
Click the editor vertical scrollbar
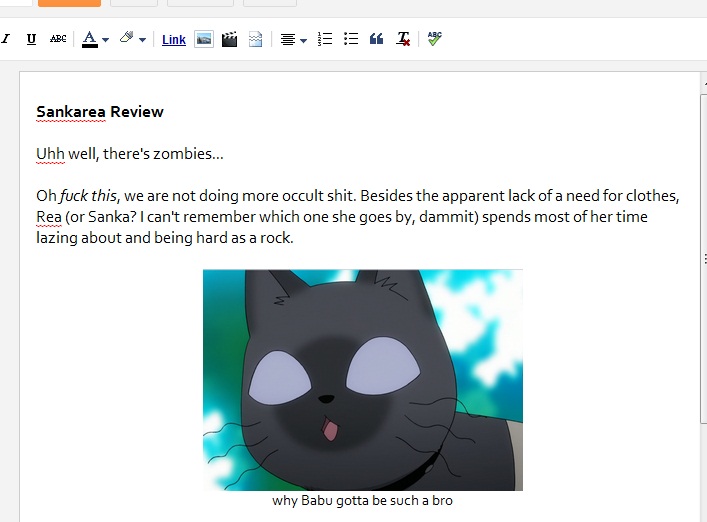point(703,259)
